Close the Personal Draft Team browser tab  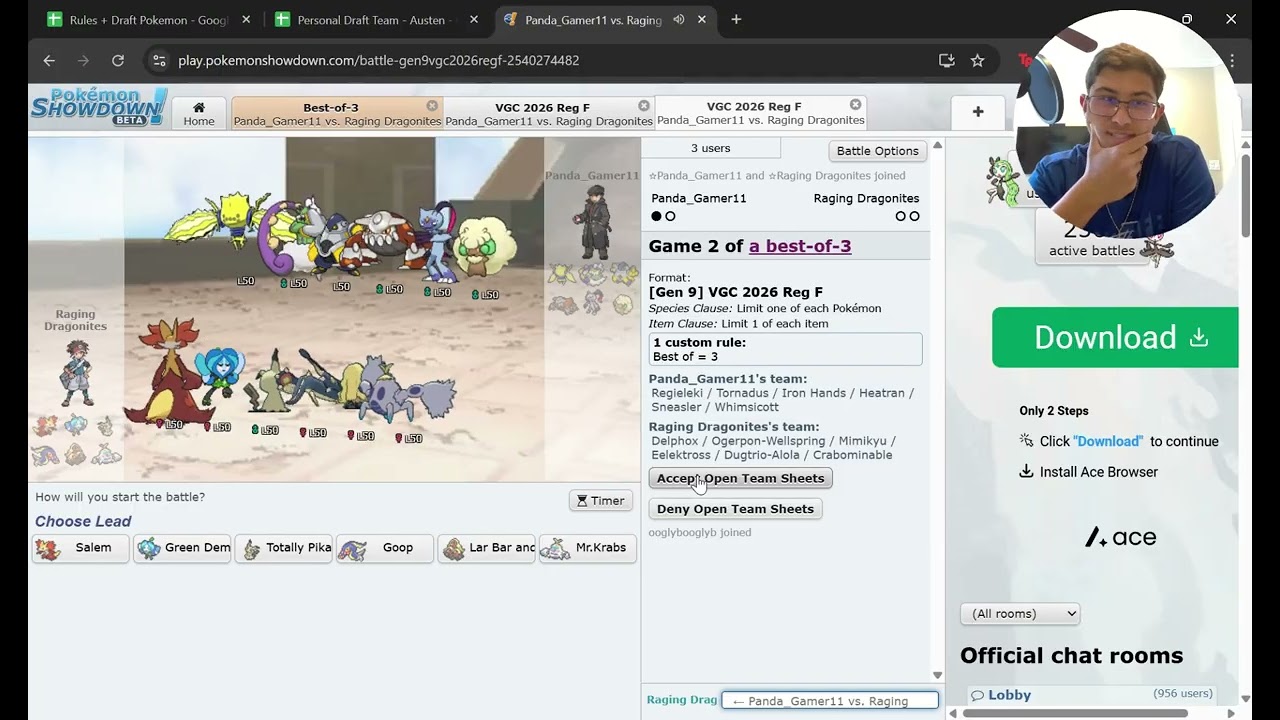click(474, 19)
